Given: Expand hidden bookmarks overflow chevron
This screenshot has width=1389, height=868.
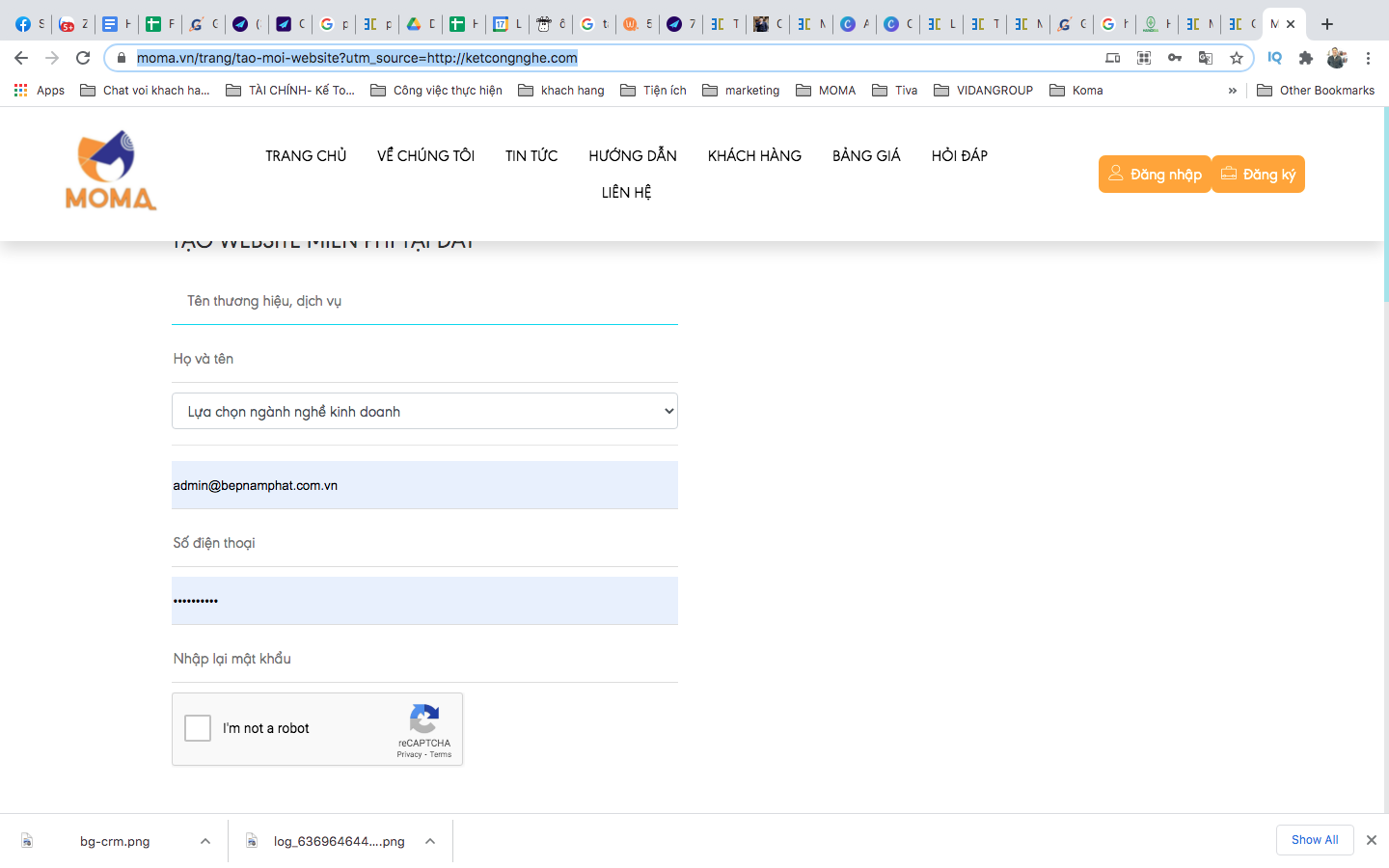Looking at the screenshot, I should (x=1232, y=91).
